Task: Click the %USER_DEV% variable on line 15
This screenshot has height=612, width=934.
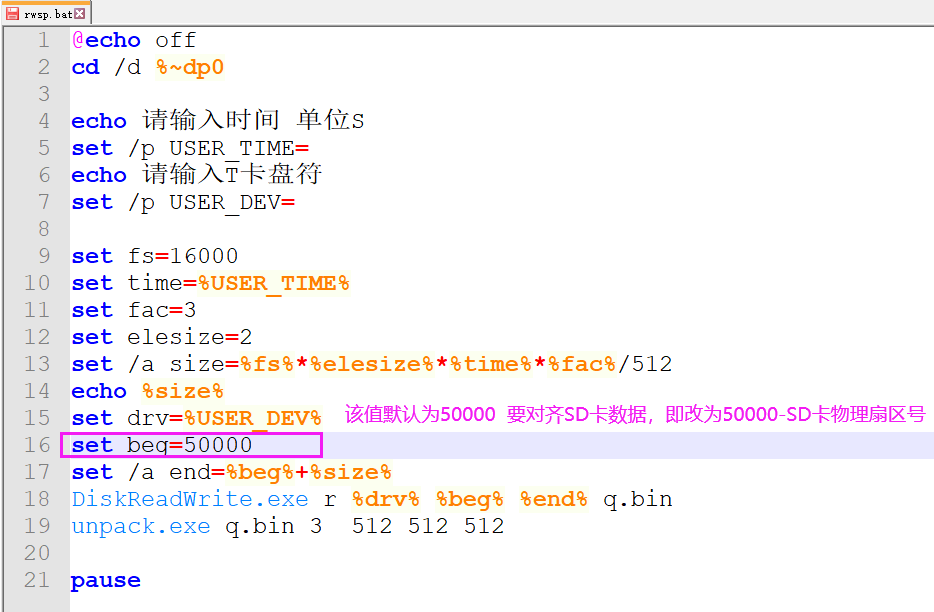Action: pyautogui.click(x=253, y=418)
